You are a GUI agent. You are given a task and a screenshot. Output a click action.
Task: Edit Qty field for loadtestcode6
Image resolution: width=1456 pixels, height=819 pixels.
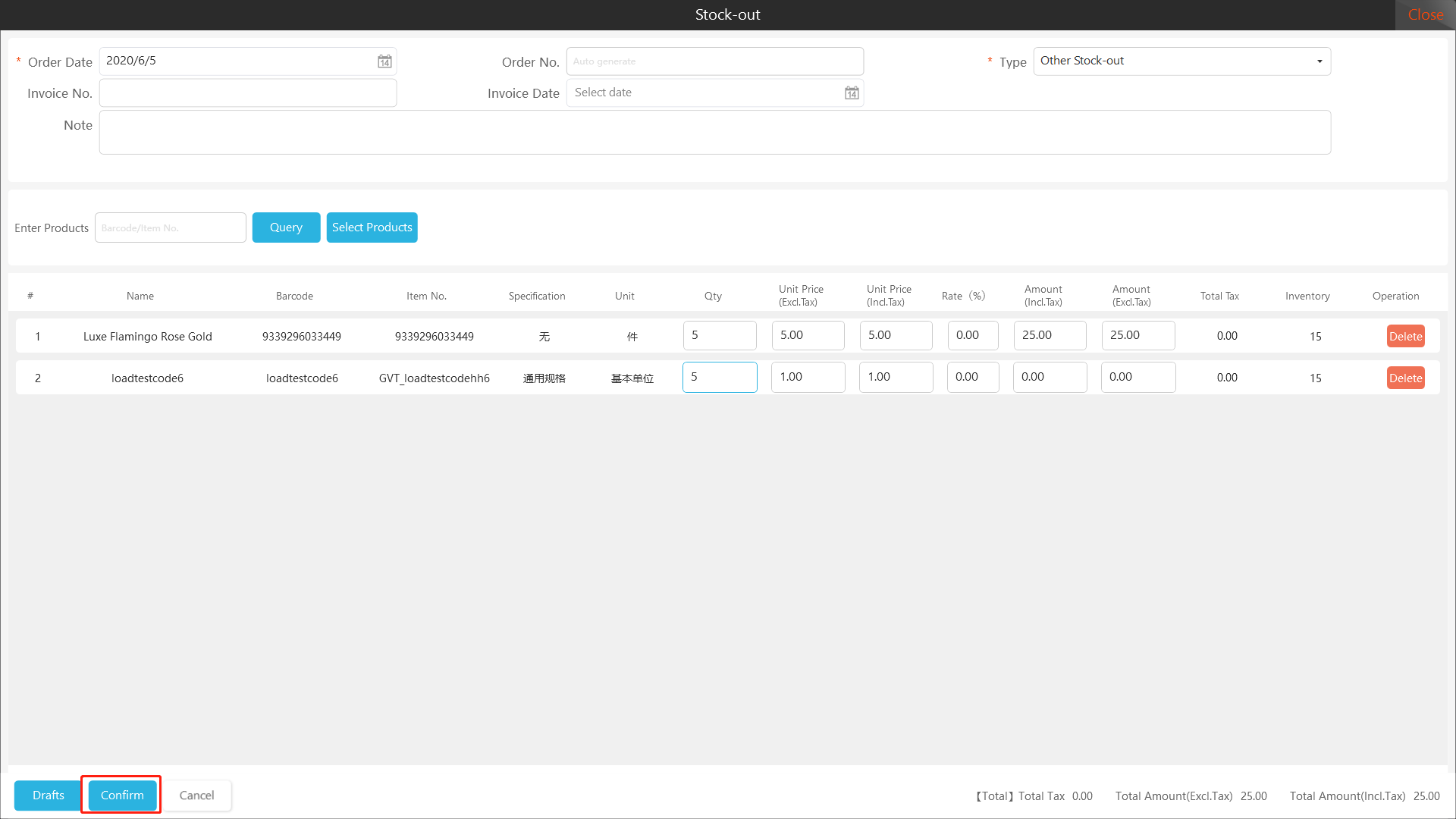719,377
